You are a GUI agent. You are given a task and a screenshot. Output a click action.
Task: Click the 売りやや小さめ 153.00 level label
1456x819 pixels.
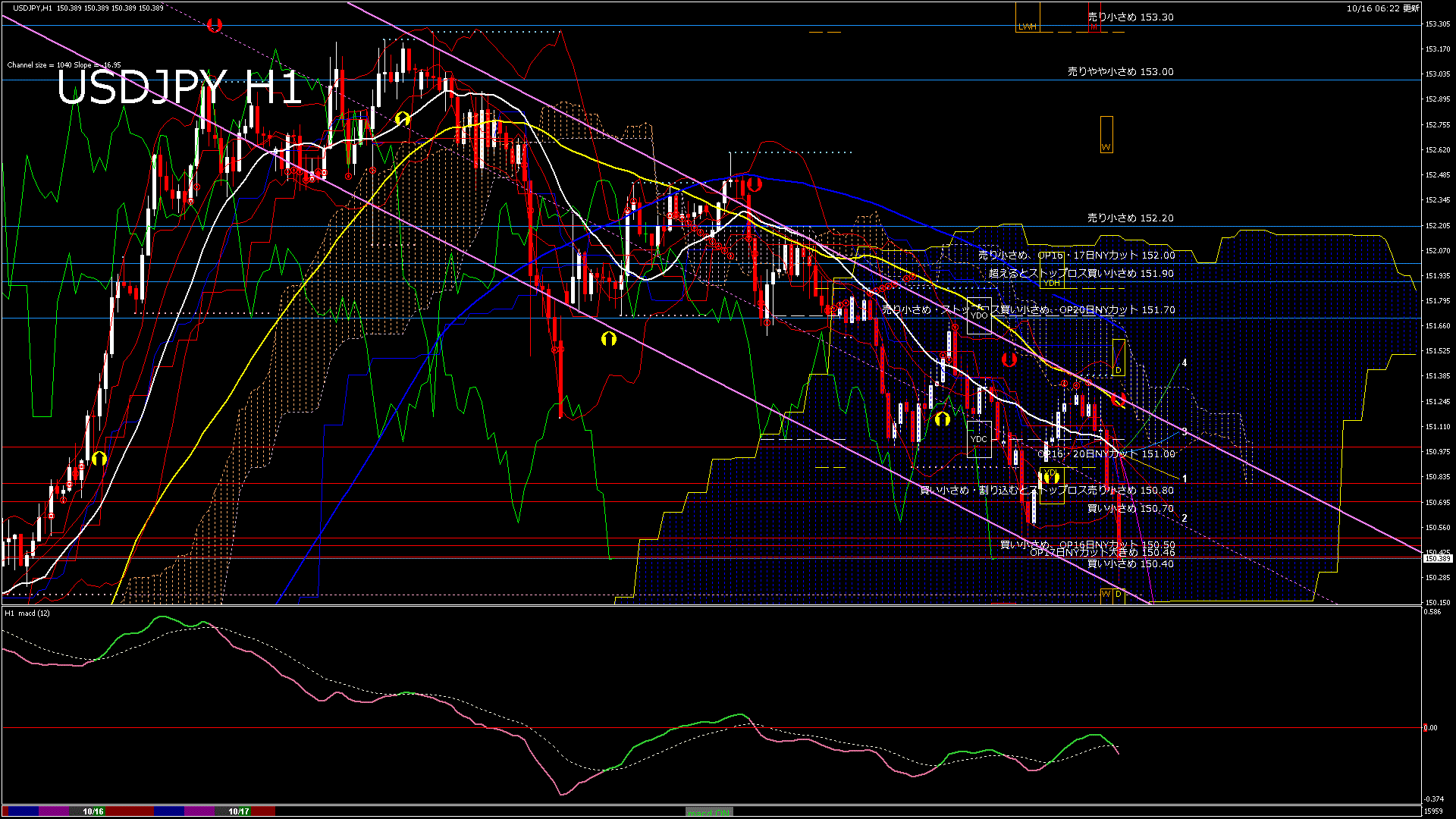coord(1120,71)
